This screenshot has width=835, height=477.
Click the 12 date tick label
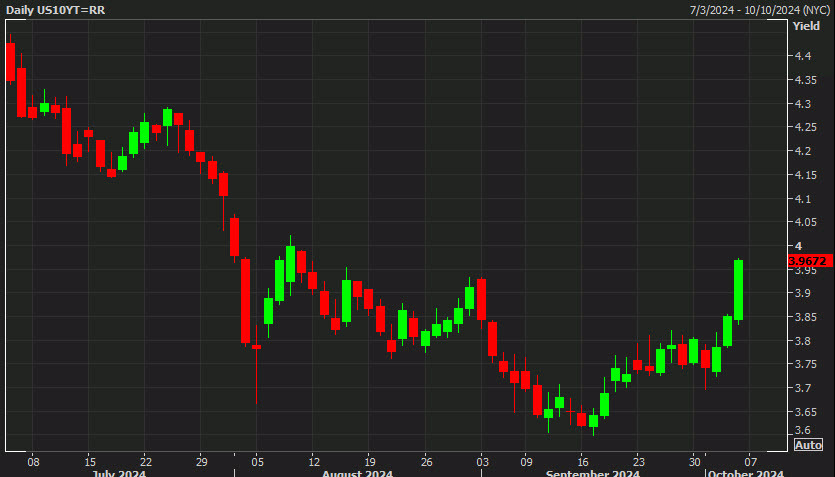(314, 462)
